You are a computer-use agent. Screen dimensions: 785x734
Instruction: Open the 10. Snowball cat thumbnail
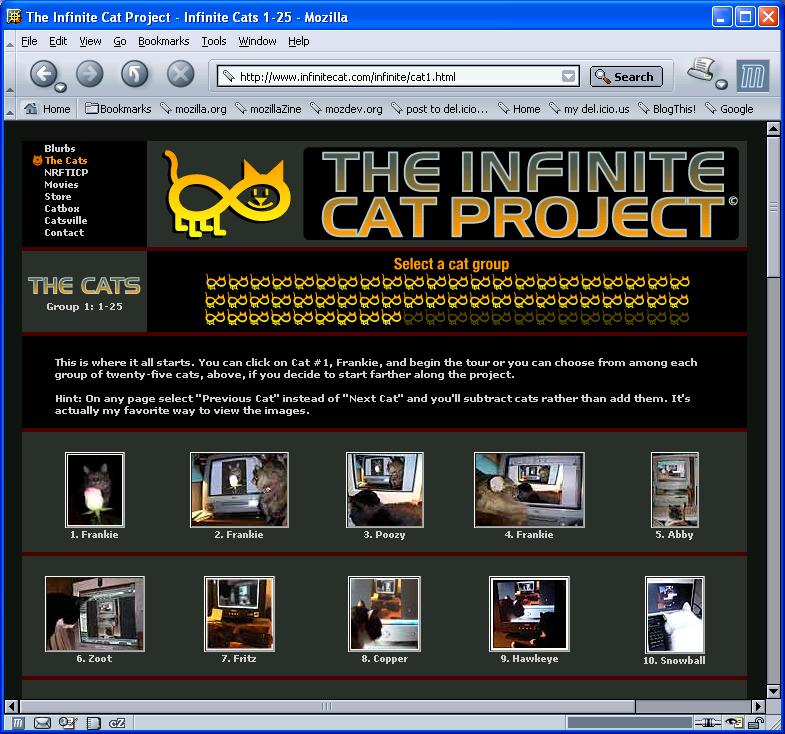pyautogui.click(x=674, y=615)
